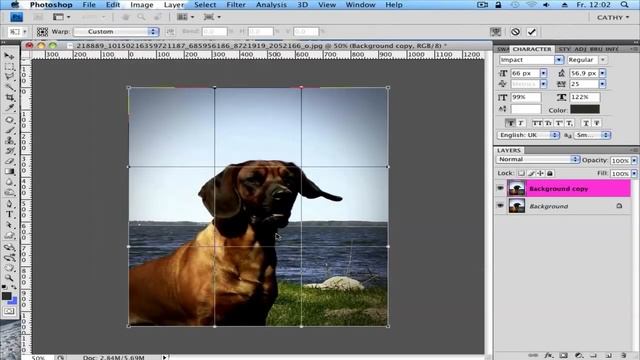
Task: Click the Background copy layer thumbnail
Action: point(516,189)
